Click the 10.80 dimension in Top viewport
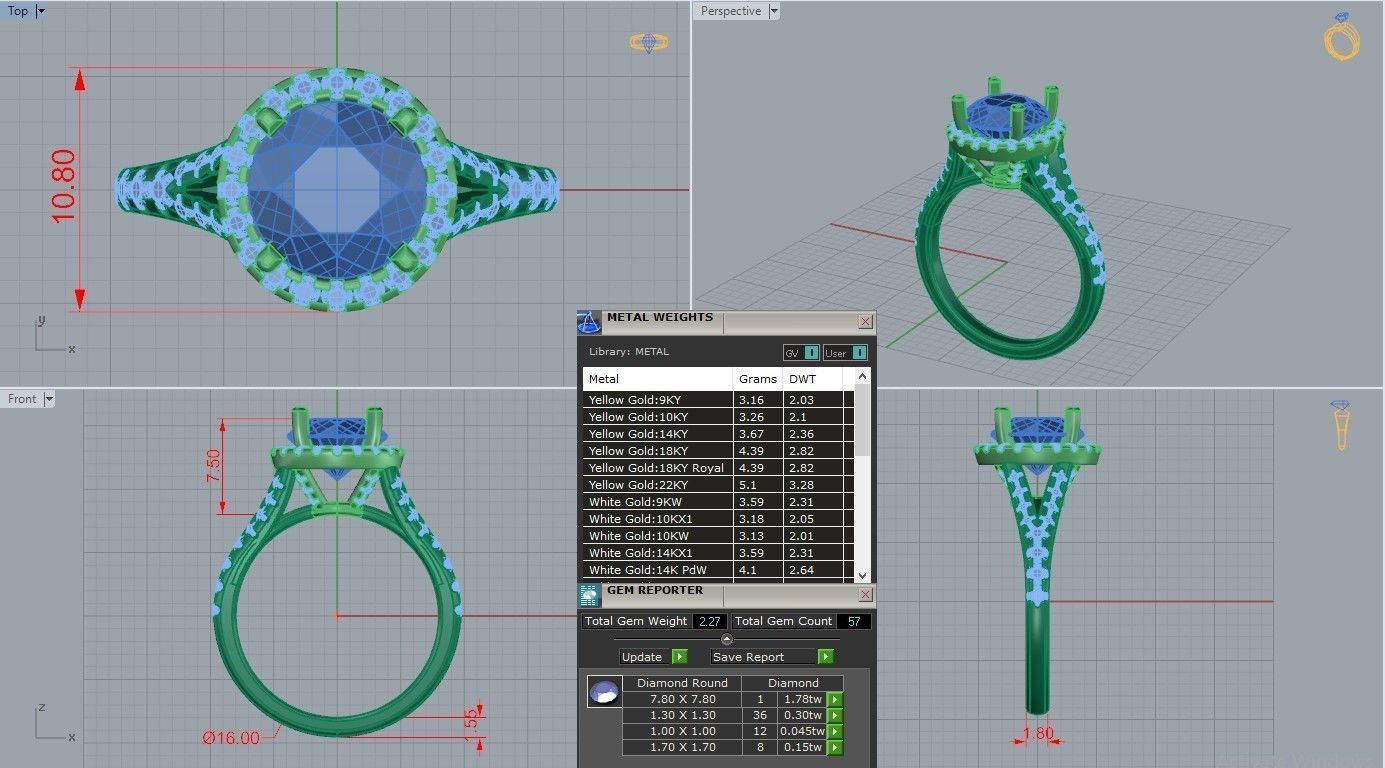This screenshot has width=1385, height=768. pyautogui.click(x=63, y=186)
